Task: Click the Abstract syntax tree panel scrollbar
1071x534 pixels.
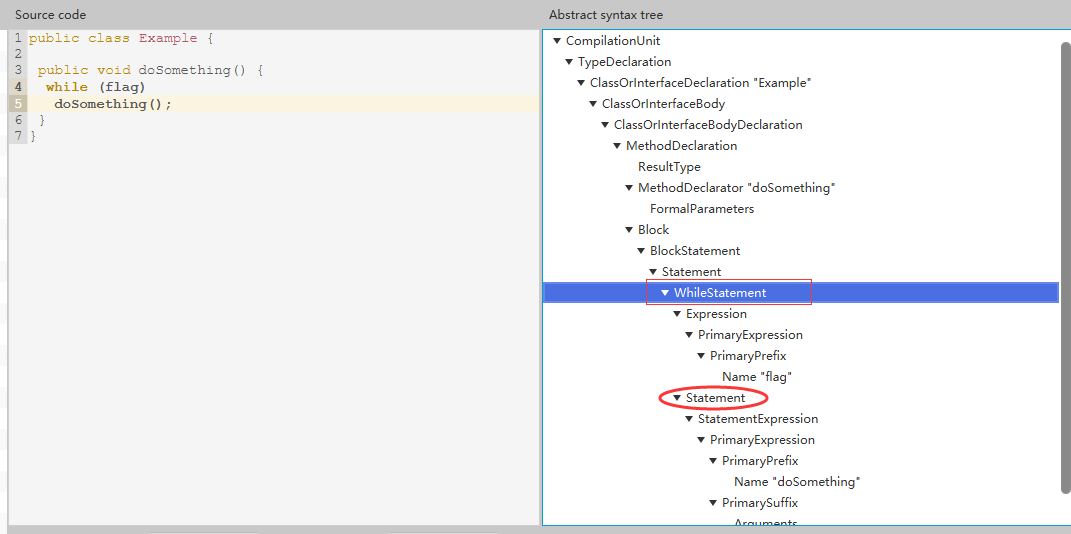Action: click(x=1065, y=266)
